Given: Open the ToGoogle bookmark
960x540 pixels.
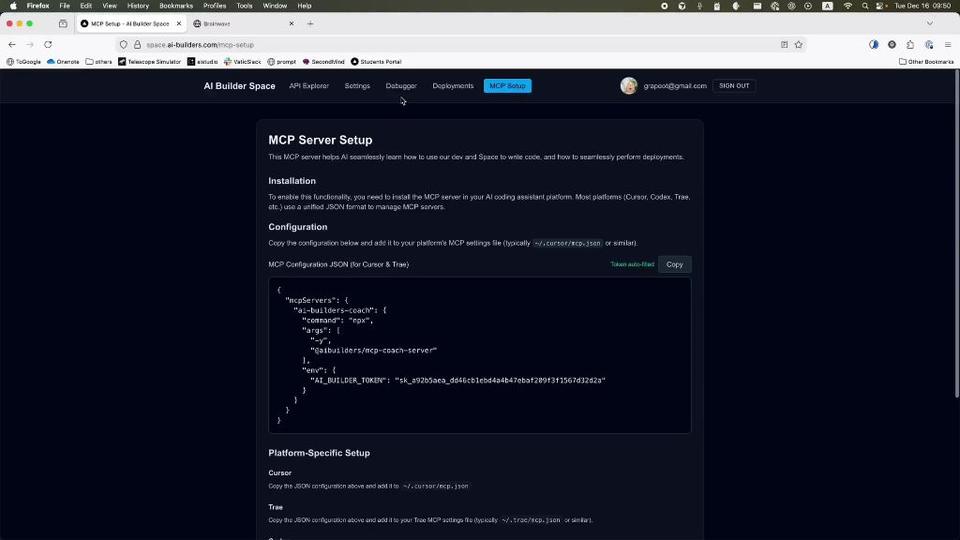Looking at the screenshot, I should [24, 62].
